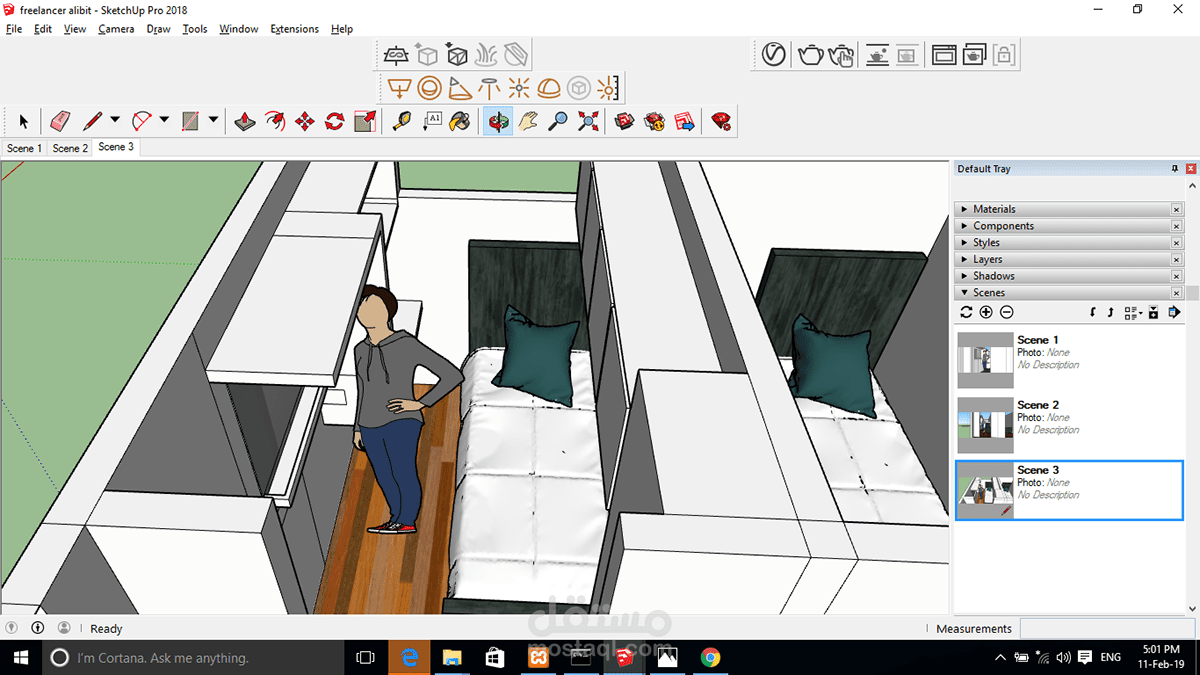The image size is (1200, 675).
Task: Click the highlighted Orbit tool
Action: (x=498, y=121)
